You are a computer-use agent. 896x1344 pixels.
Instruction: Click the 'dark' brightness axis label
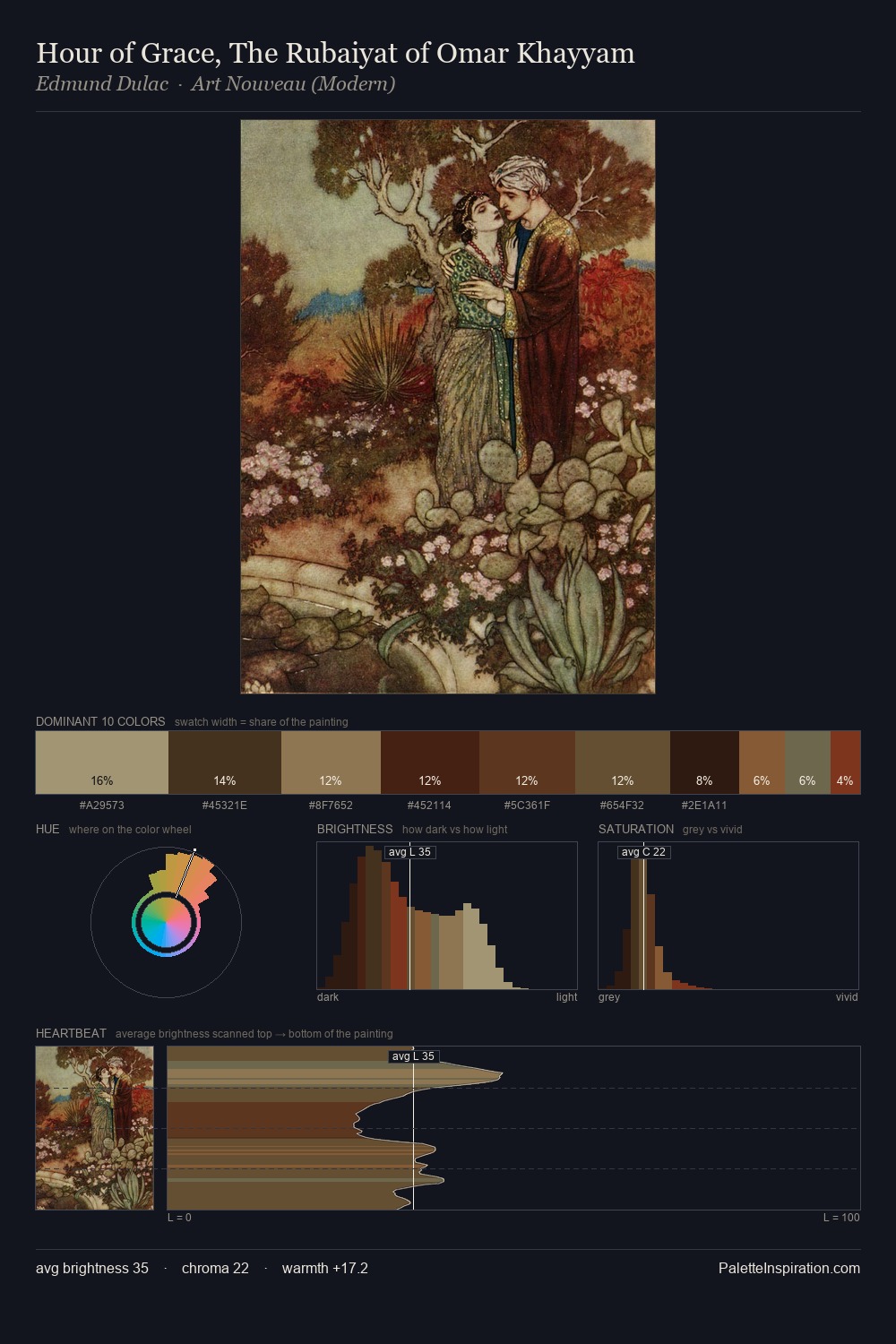(328, 997)
